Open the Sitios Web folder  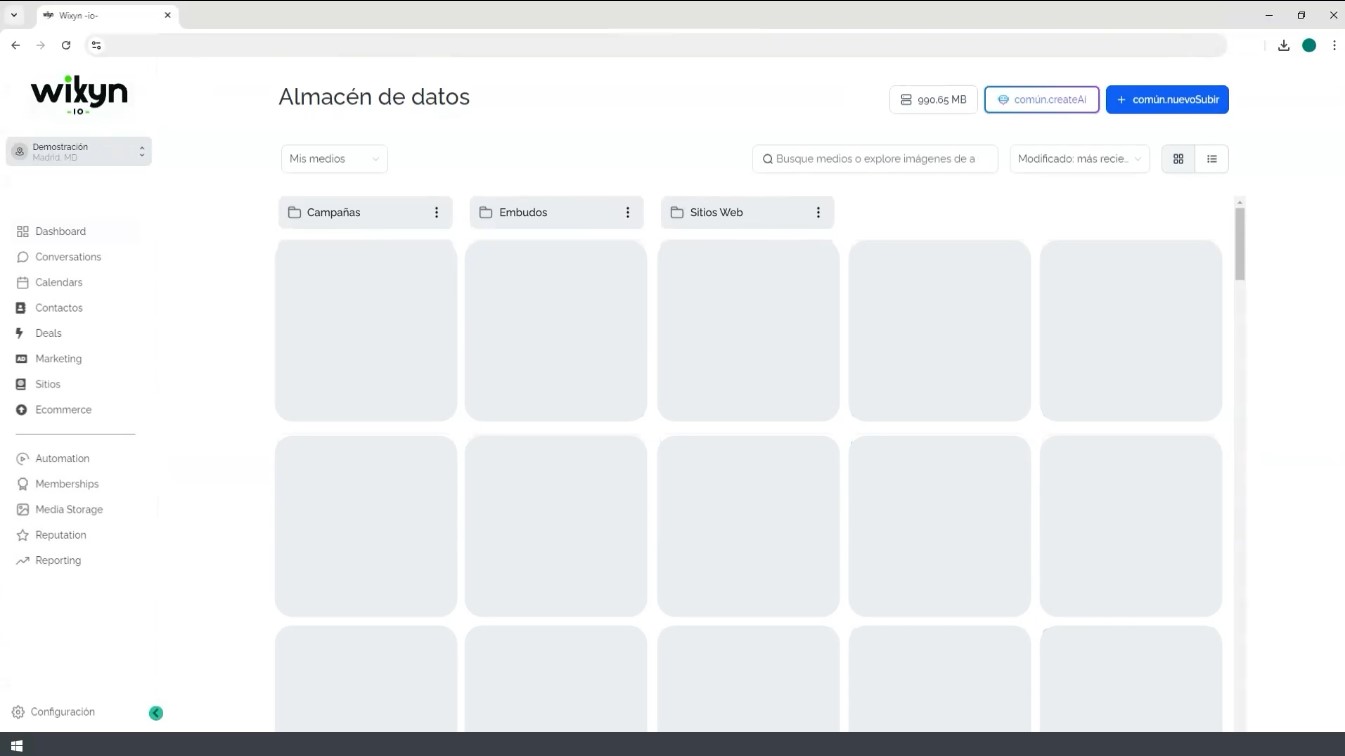tap(747, 212)
